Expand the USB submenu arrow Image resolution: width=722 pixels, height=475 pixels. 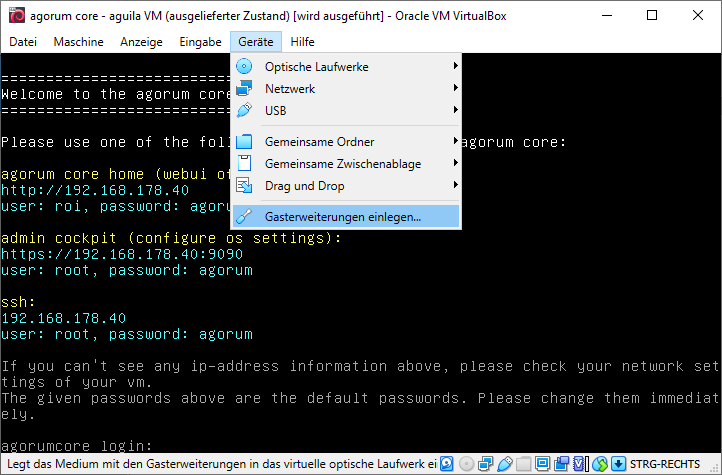(455, 110)
